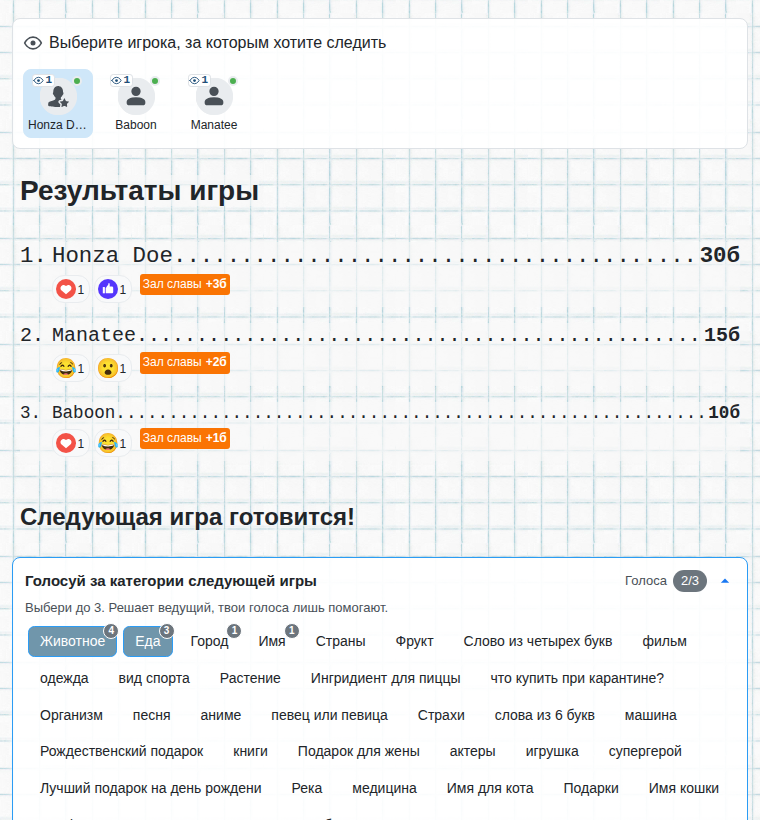The width and height of the screenshot is (760, 820).
Task: Vote for the вид спорта category
Action: point(154,678)
